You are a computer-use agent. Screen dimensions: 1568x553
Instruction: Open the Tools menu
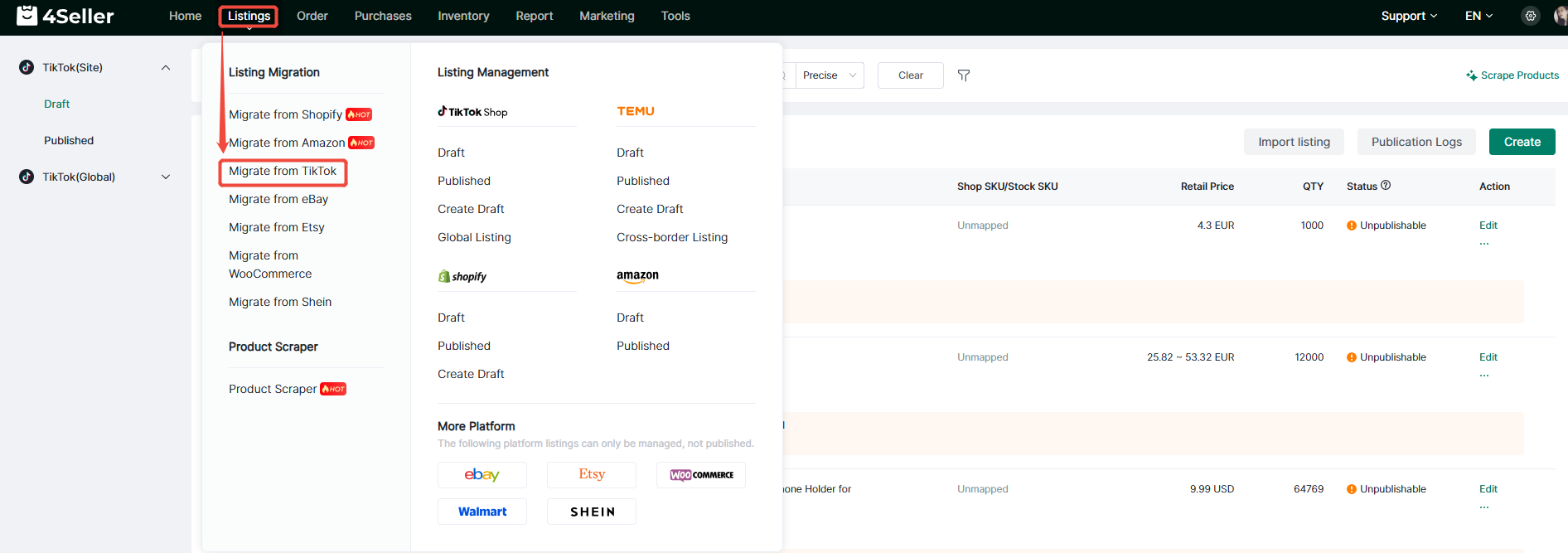(675, 16)
